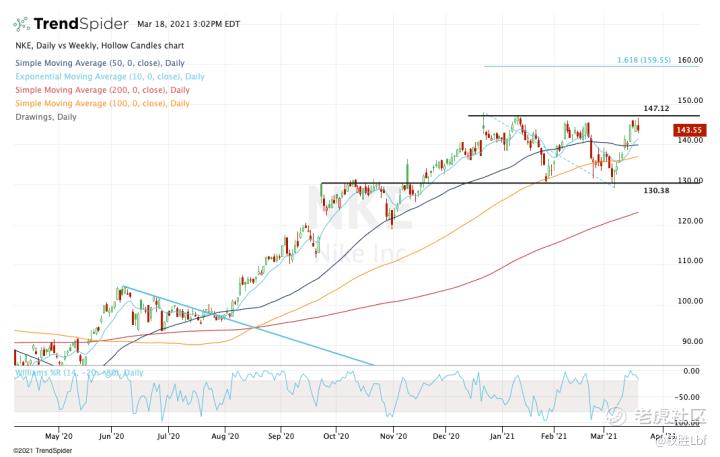
Task: Click the Drawings, Daily legend entry
Action: (46, 117)
